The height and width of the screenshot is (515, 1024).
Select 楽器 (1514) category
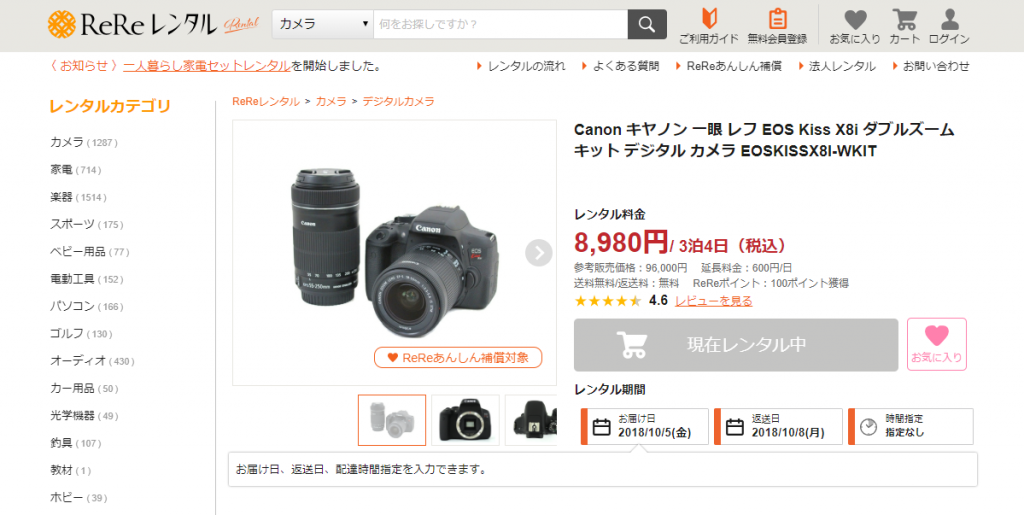[78, 197]
